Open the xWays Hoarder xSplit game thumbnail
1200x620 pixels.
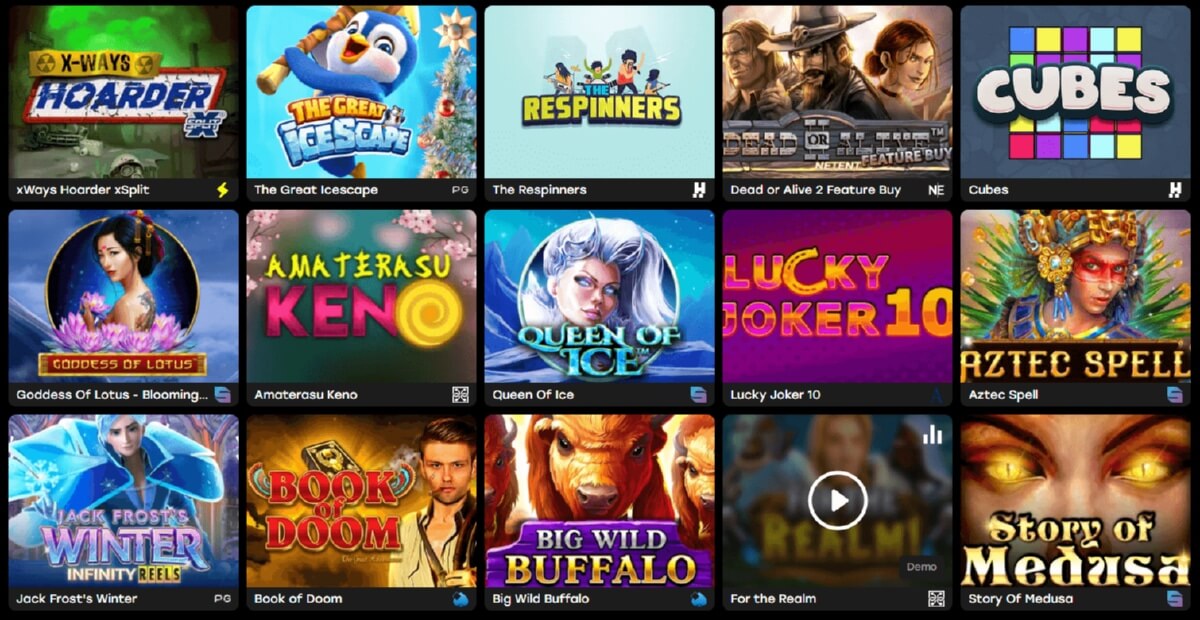click(124, 91)
